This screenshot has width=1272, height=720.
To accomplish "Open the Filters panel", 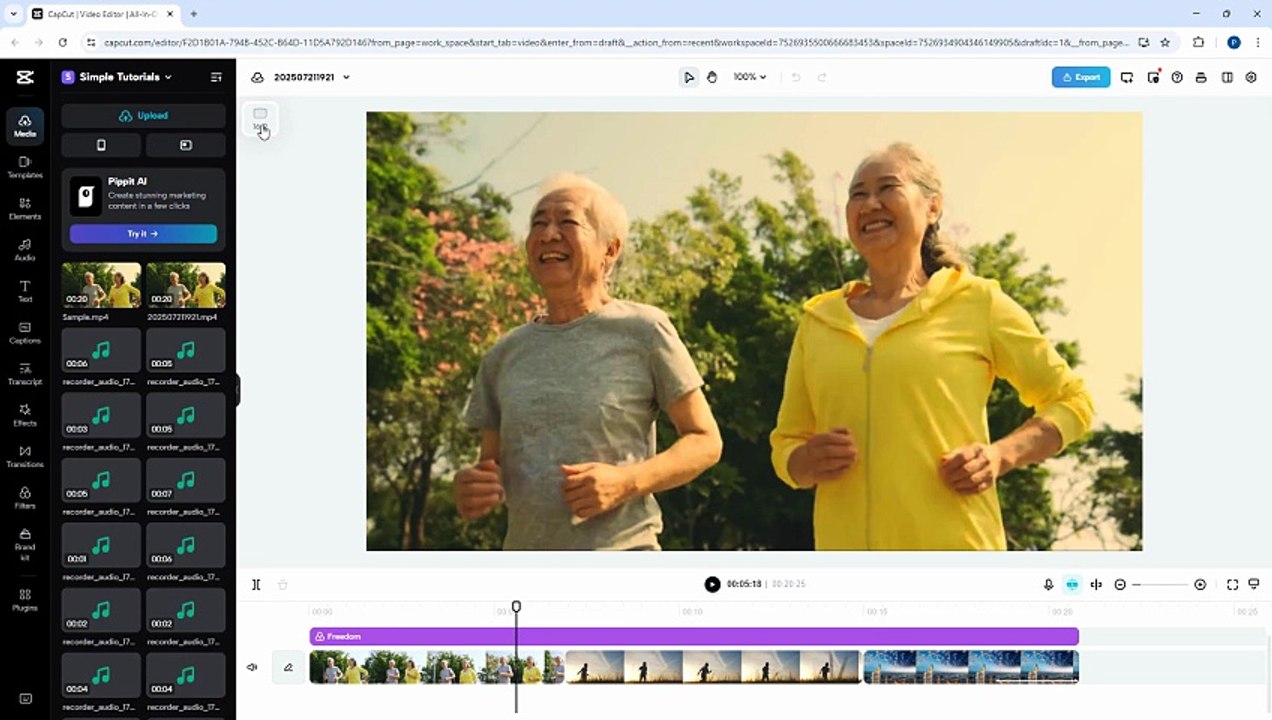I will (x=25, y=498).
